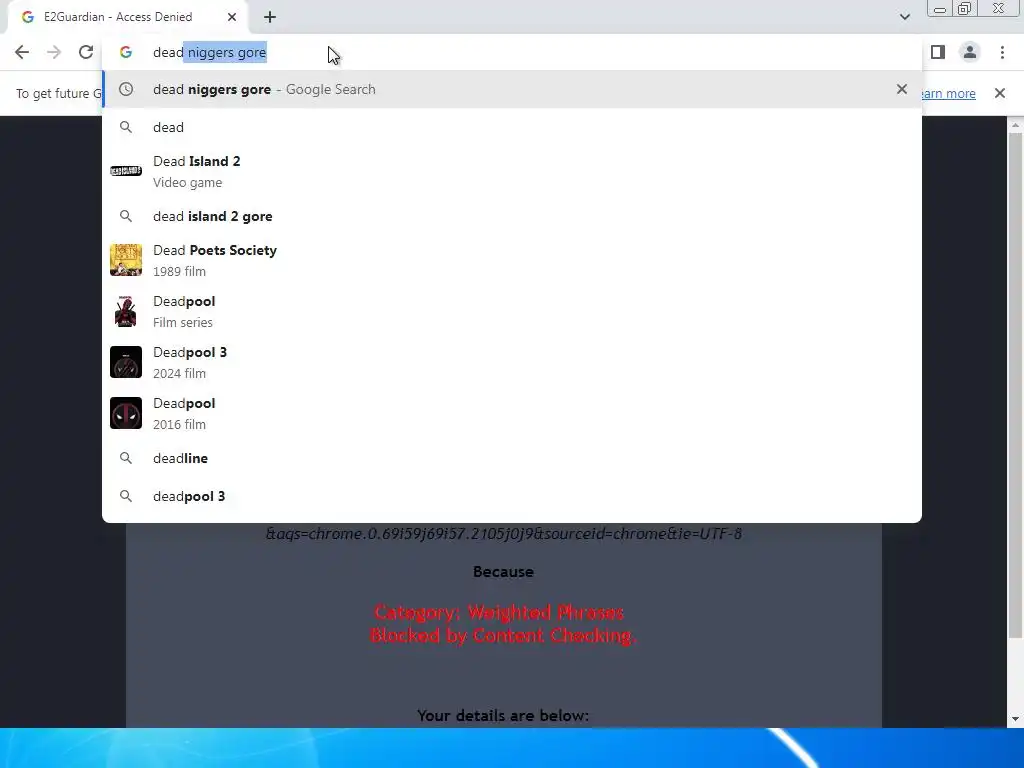Open the Learn more link in the infobar
Screen dimensions: 1024x768
point(948,93)
